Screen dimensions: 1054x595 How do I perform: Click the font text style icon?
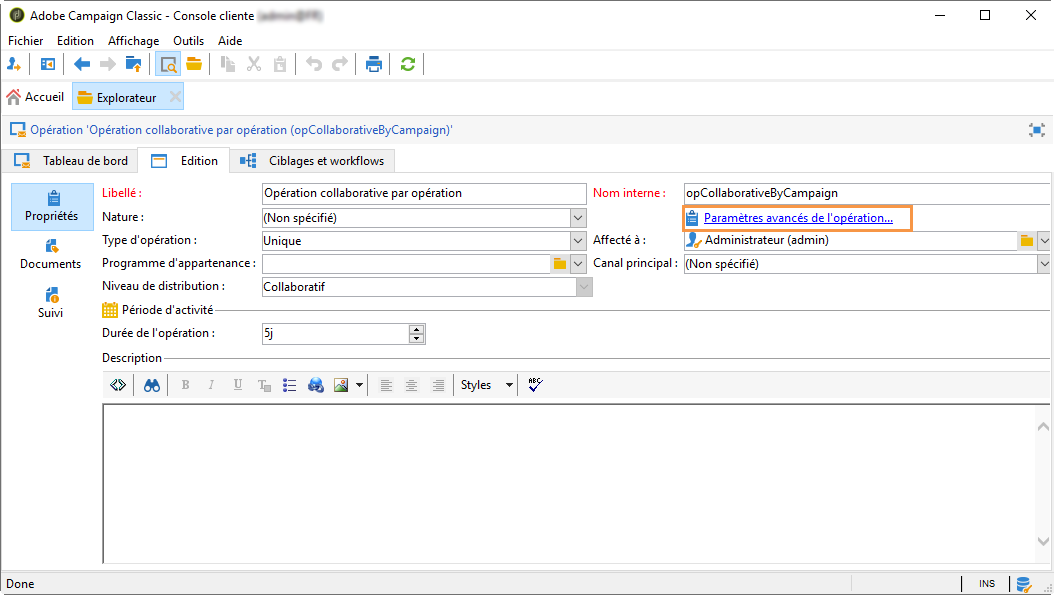[x=264, y=385]
